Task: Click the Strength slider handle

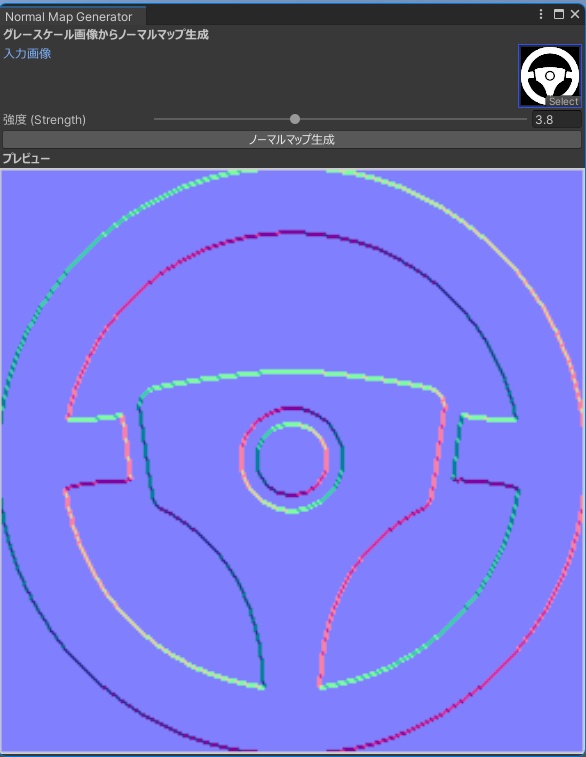Action: (294, 119)
